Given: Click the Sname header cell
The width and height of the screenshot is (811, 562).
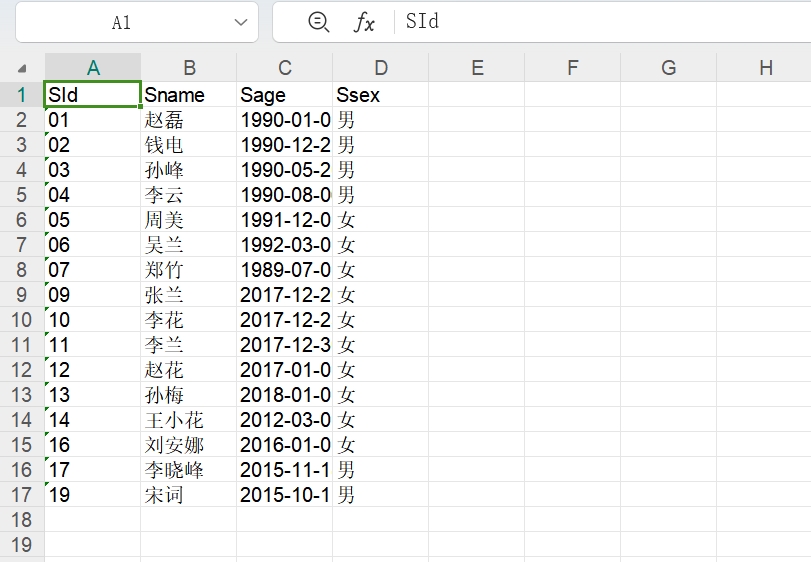Looking at the screenshot, I should coord(188,95).
